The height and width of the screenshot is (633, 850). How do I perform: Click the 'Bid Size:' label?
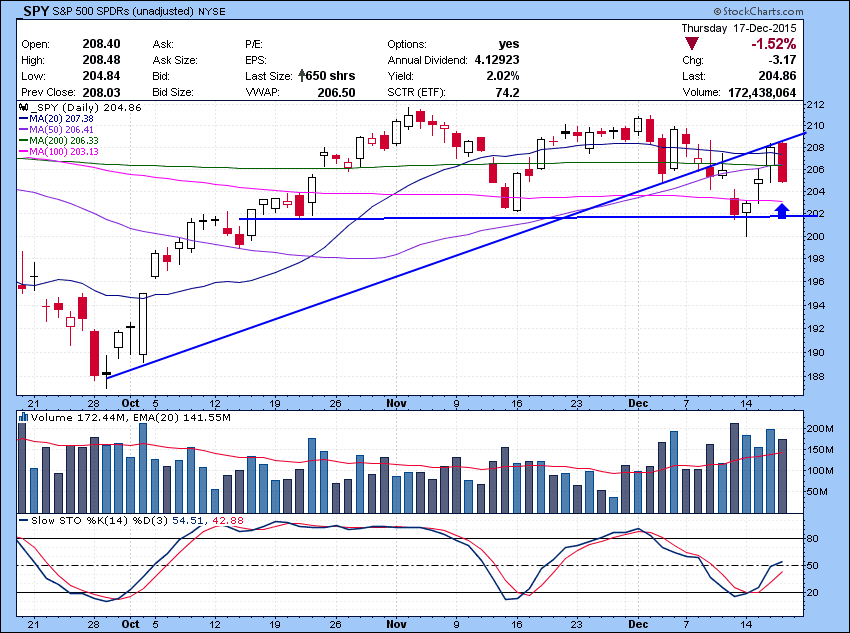pos(173,93)
